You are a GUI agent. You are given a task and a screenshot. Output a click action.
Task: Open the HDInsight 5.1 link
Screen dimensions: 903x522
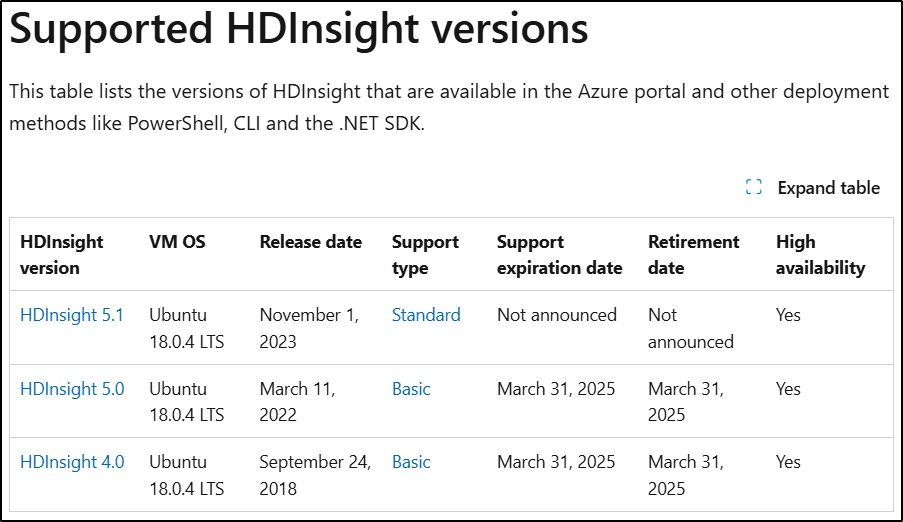click(71, 315)
